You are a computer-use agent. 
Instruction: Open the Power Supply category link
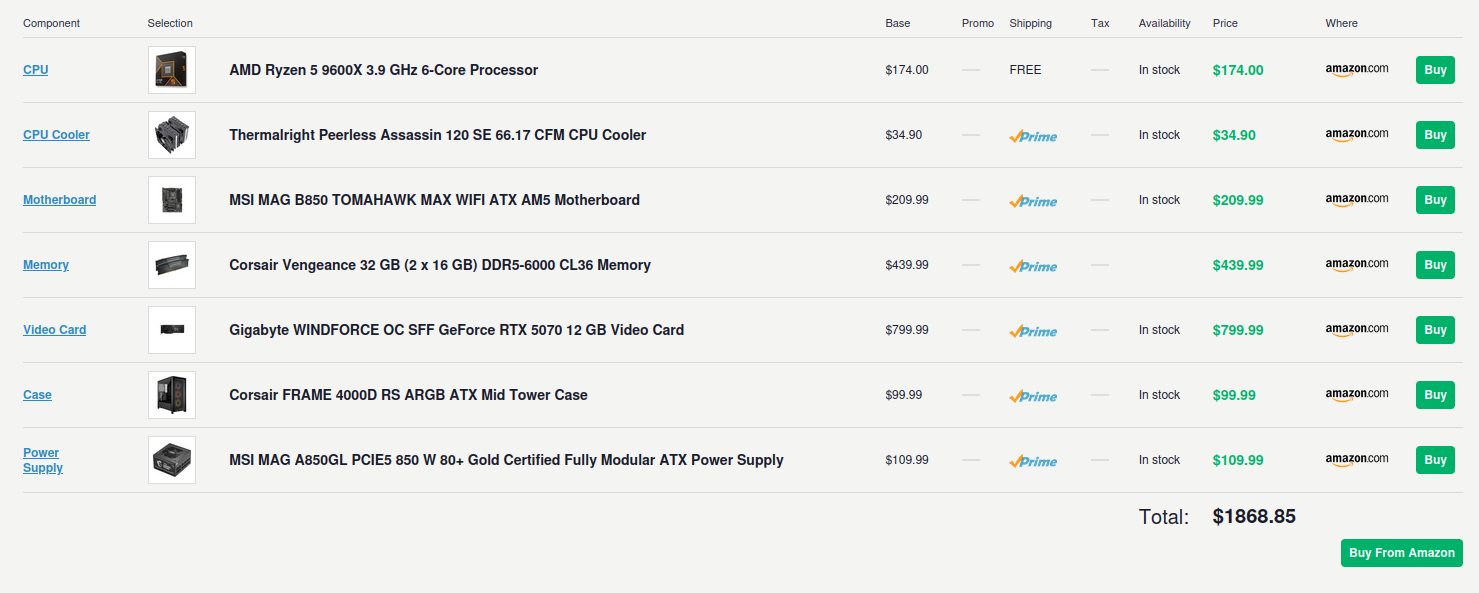tap(43, 460)
